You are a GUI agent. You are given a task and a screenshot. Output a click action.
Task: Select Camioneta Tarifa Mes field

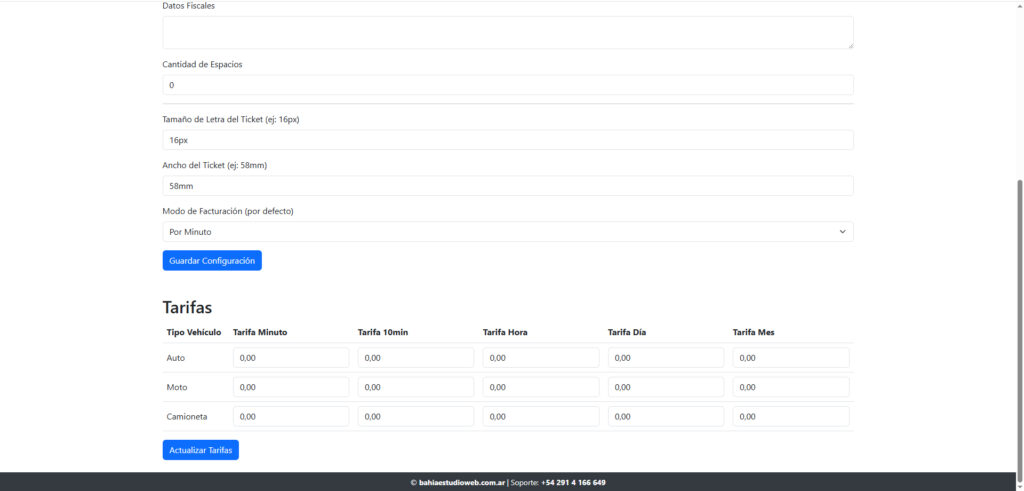tap(790, 416)
